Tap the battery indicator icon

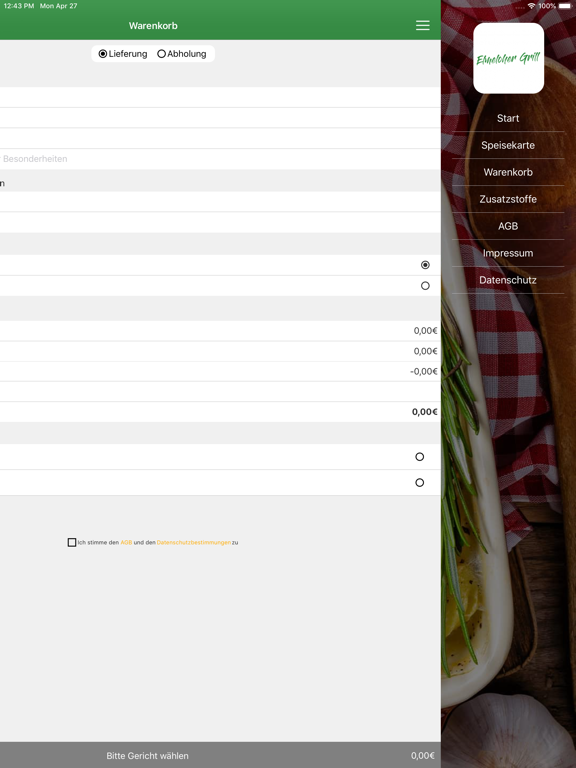pyautogui.click(x=565, y=6)
